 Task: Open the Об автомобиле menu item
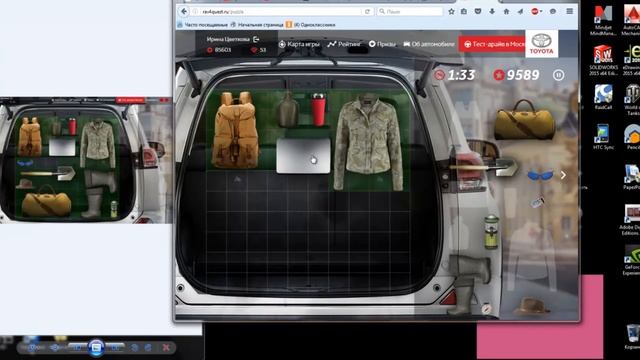tap(429, 44)
